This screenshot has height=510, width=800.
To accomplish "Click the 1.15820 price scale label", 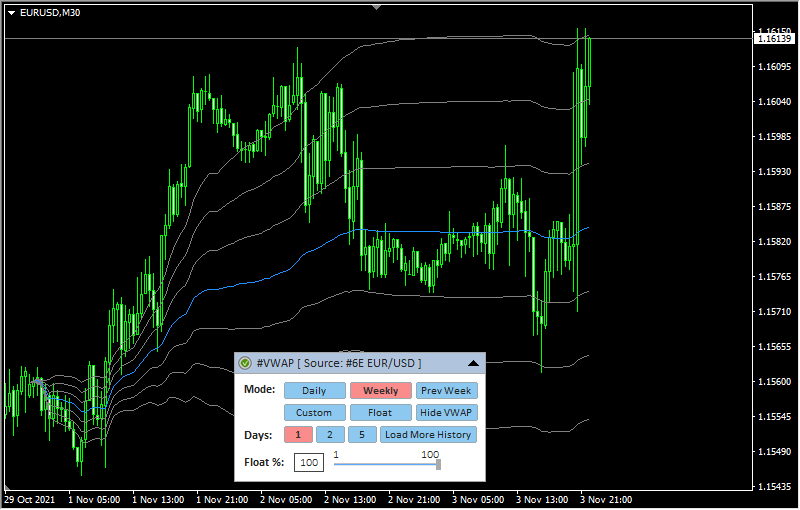I will [x=774, y=242].
